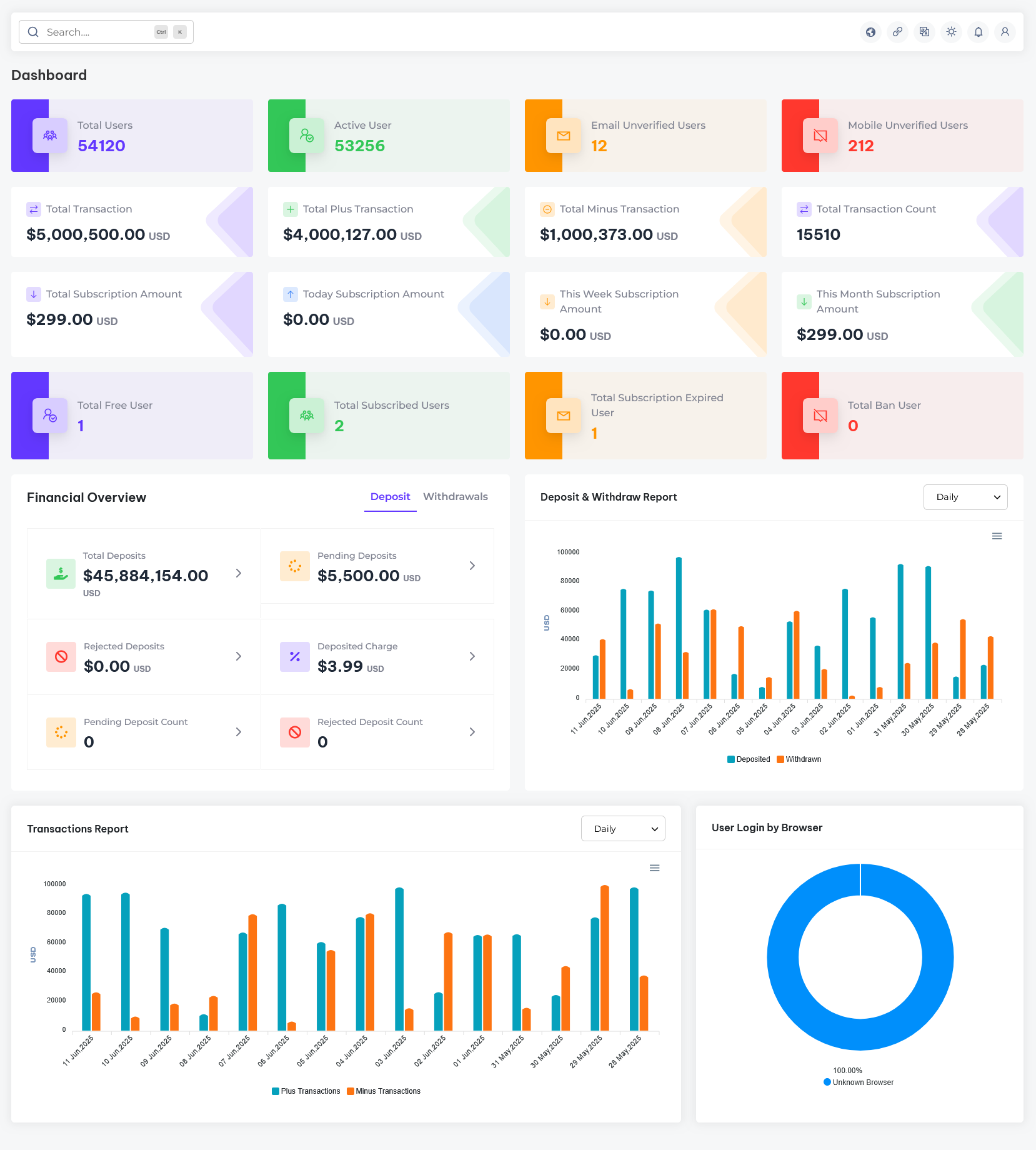The width and height of the screenshot is (1036, 1150).
Task: Open the user profile icon
Action: (x=1005, y=32)
